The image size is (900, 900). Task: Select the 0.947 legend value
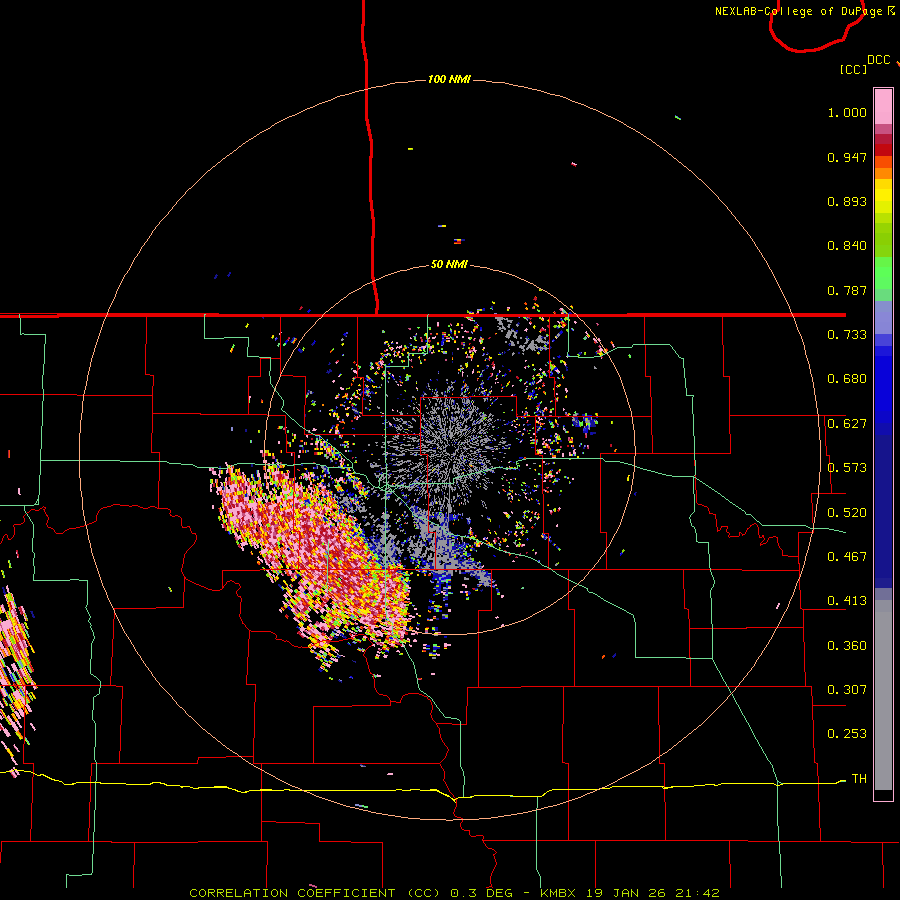pyautogui.click(x=847, y=157)
